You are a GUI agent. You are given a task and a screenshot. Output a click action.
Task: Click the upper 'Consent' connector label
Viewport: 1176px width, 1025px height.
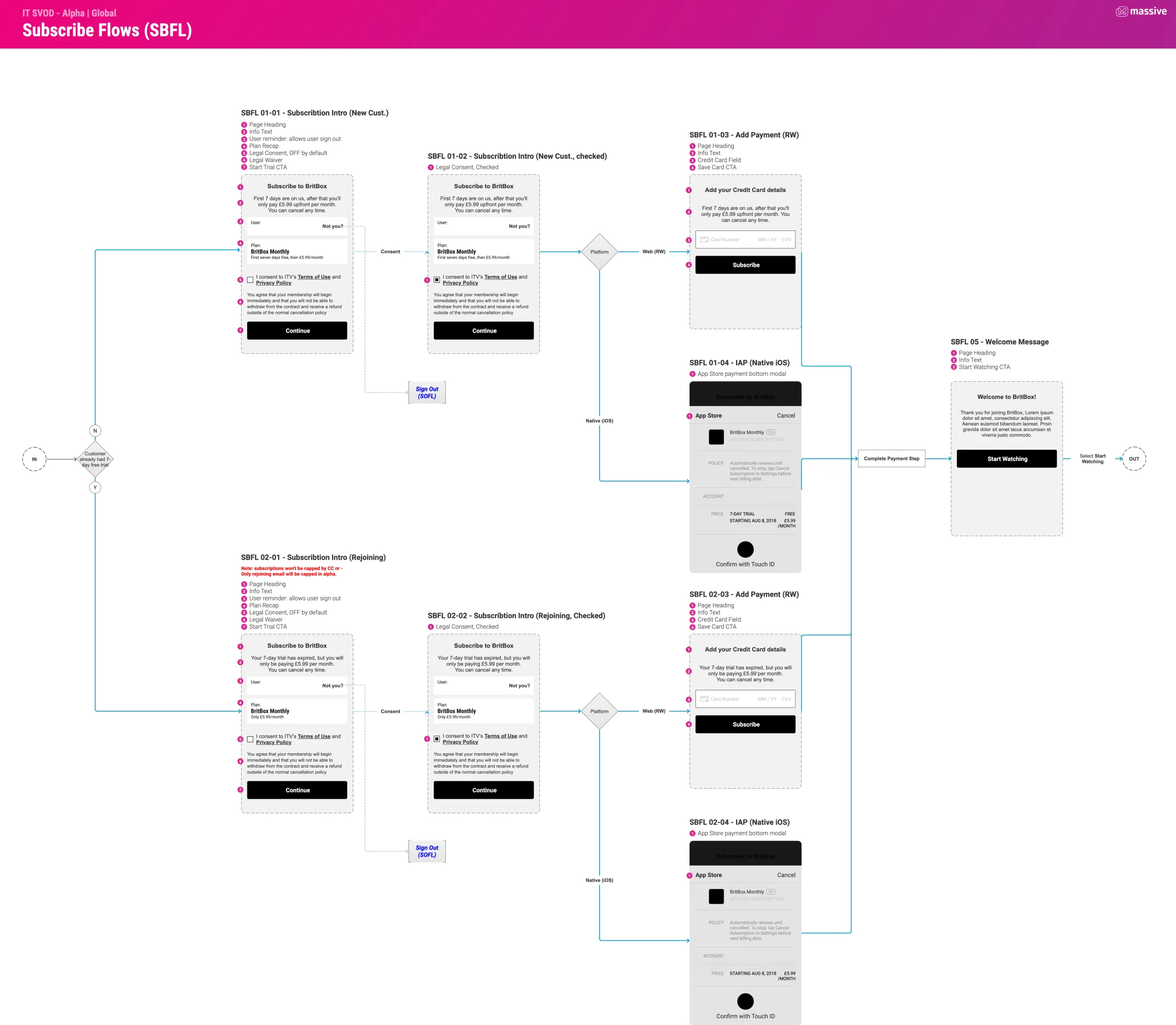(390, 252)
